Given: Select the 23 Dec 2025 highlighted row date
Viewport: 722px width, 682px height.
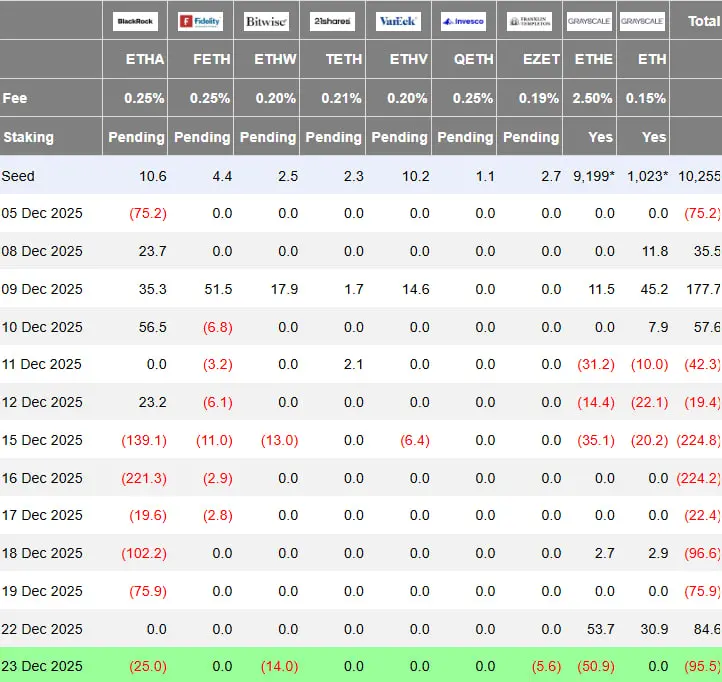Looking at the screenshot, I should pos(42,666).
